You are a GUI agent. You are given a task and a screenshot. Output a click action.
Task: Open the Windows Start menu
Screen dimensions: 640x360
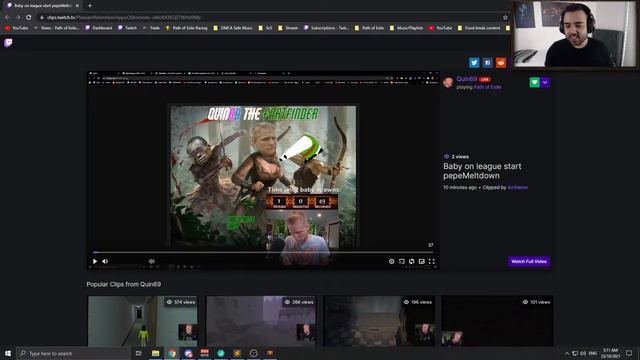[x=8, y=353]
